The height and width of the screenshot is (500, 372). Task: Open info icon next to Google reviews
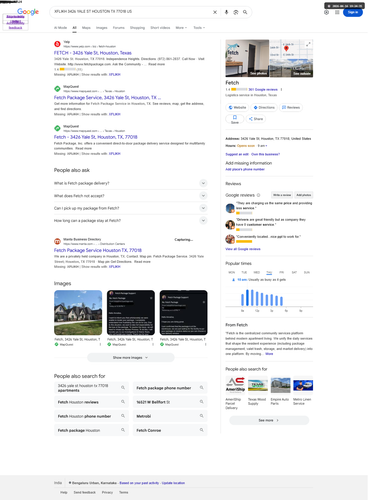258,195
